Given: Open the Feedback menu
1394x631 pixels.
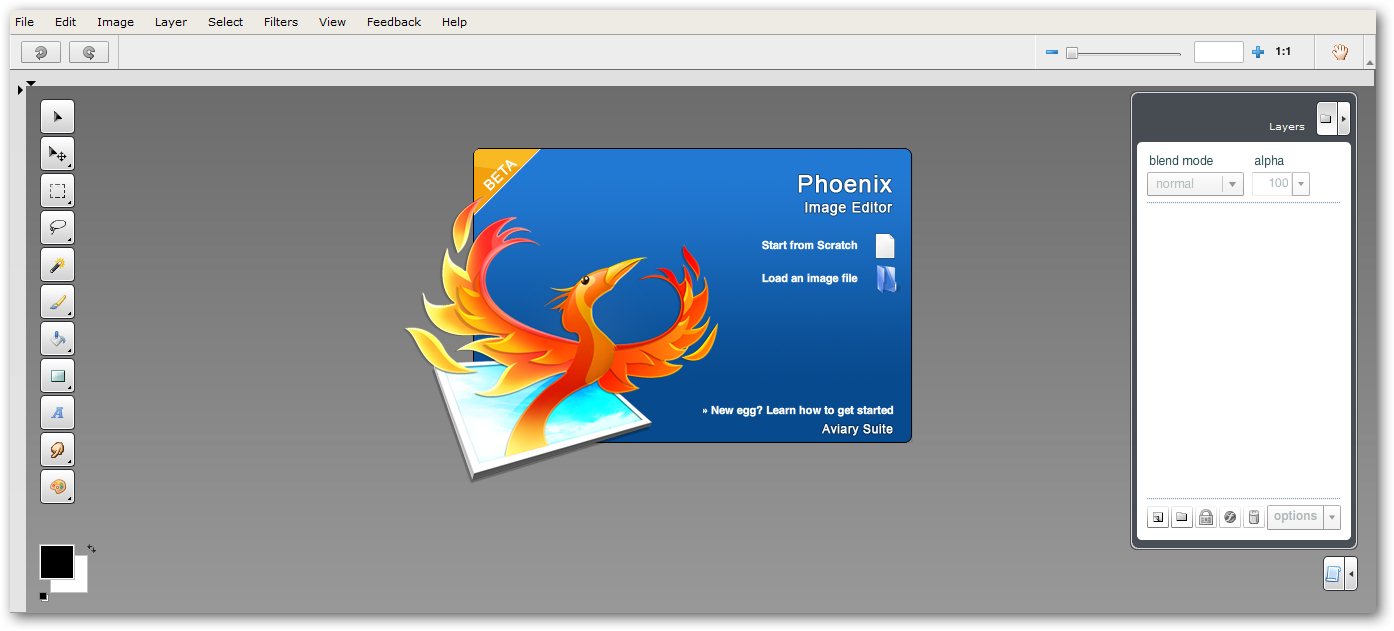Looking at the screenshot, I should coord(394,22).
